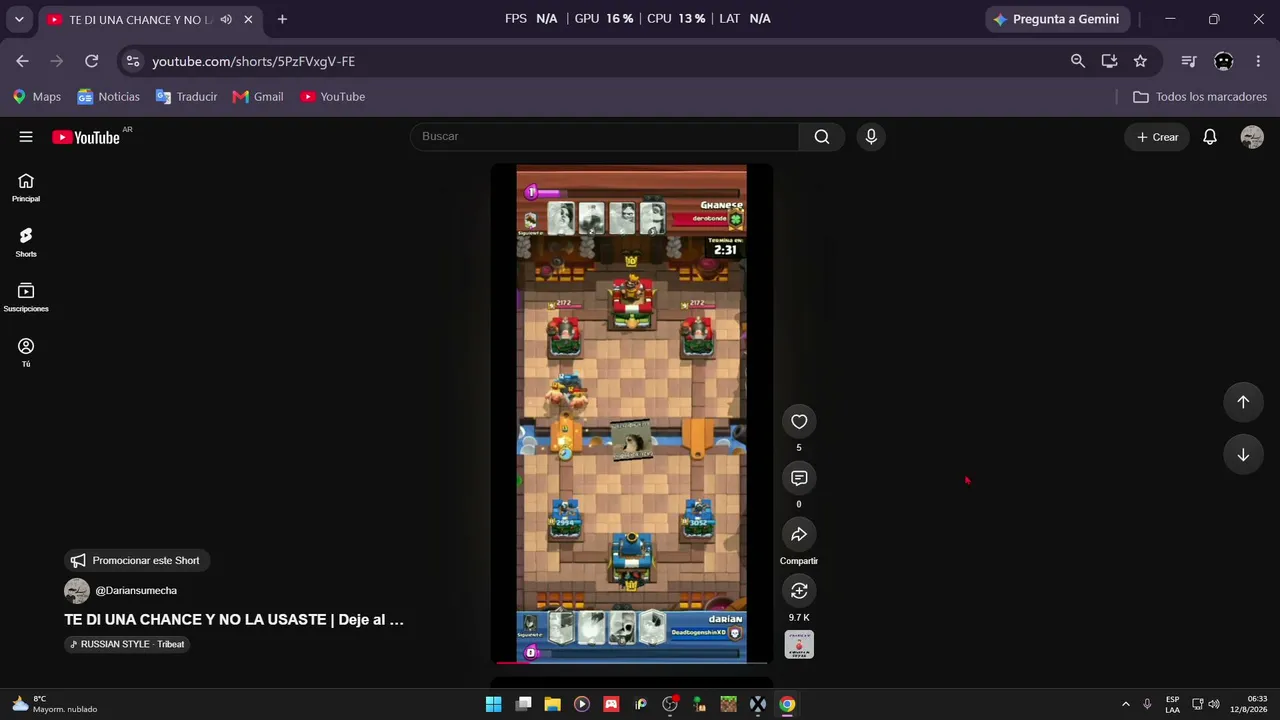Open YouTube notifications bell
This screenshot has width=1280, height=720.
[x=1210, y=137]
